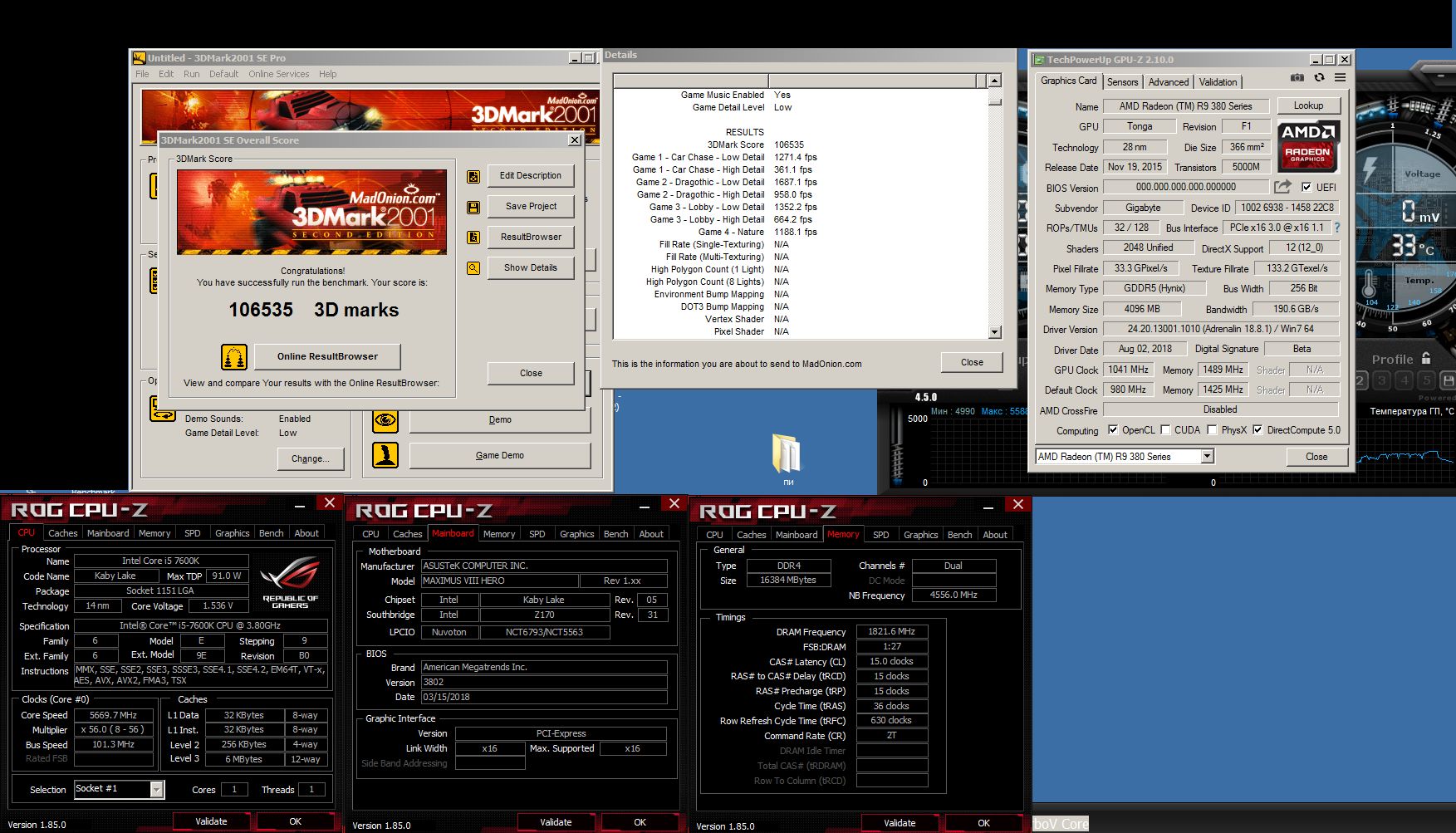The width and height of the screenshot is (1456, 833).
Task: Click the floppy icon beside Save Project
Action: [x=473, y=207]
